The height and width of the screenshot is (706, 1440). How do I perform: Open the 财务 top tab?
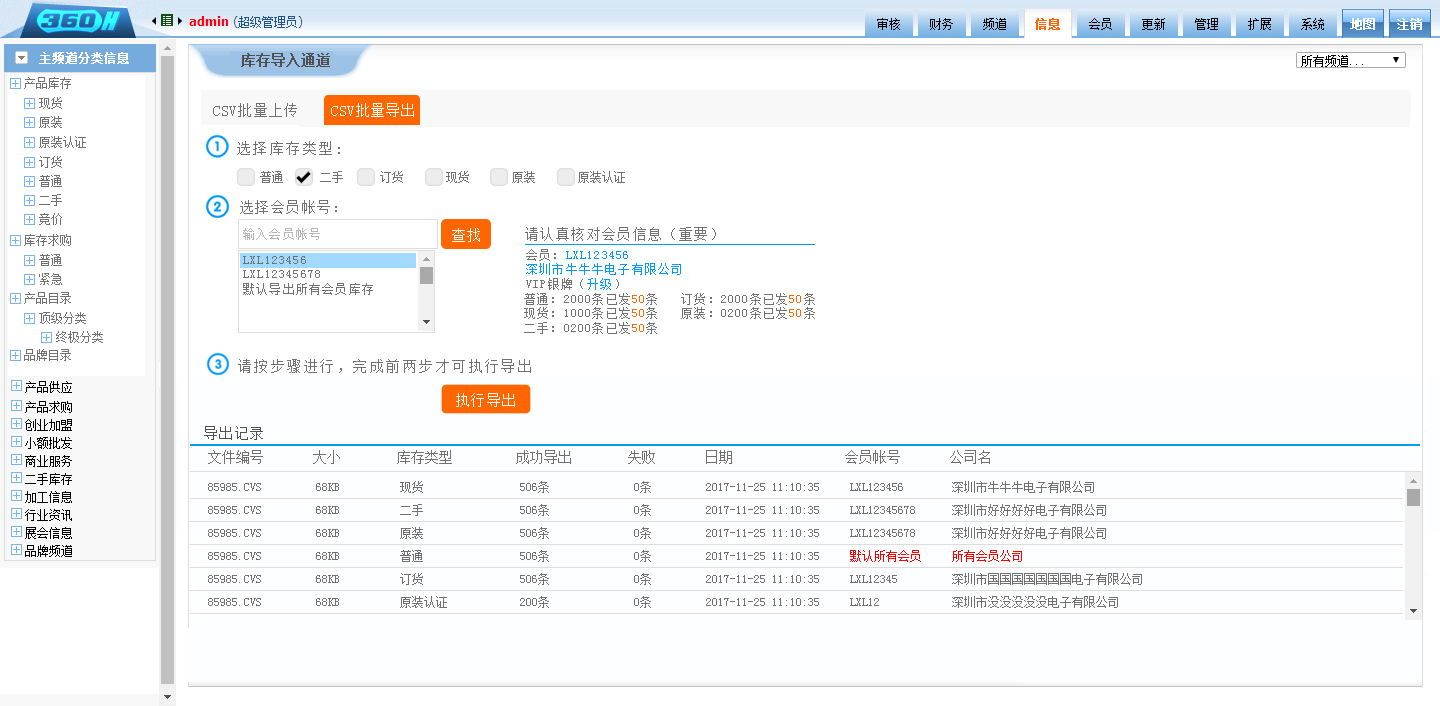(x=941, y=24)
